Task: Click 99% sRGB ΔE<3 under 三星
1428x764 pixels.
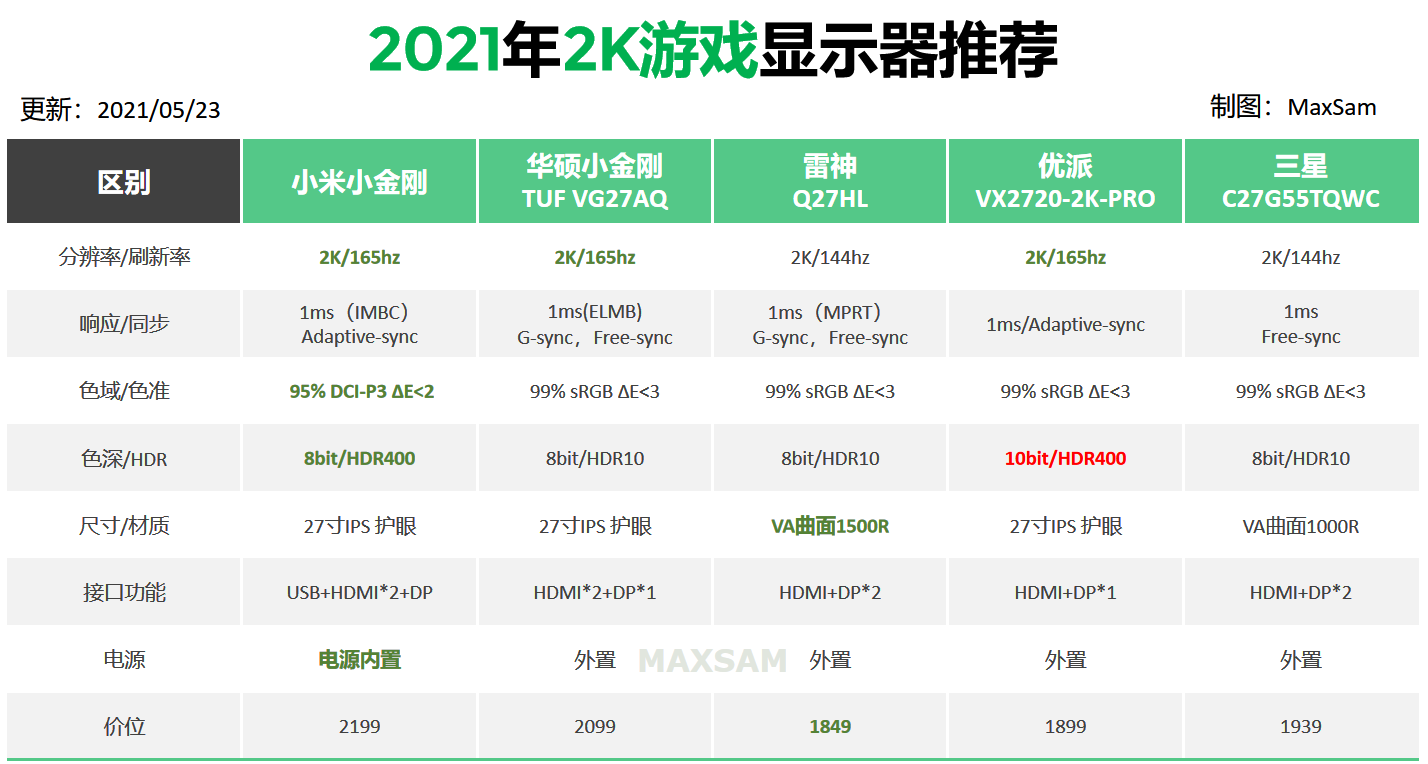Action: tap(1301, 391)
